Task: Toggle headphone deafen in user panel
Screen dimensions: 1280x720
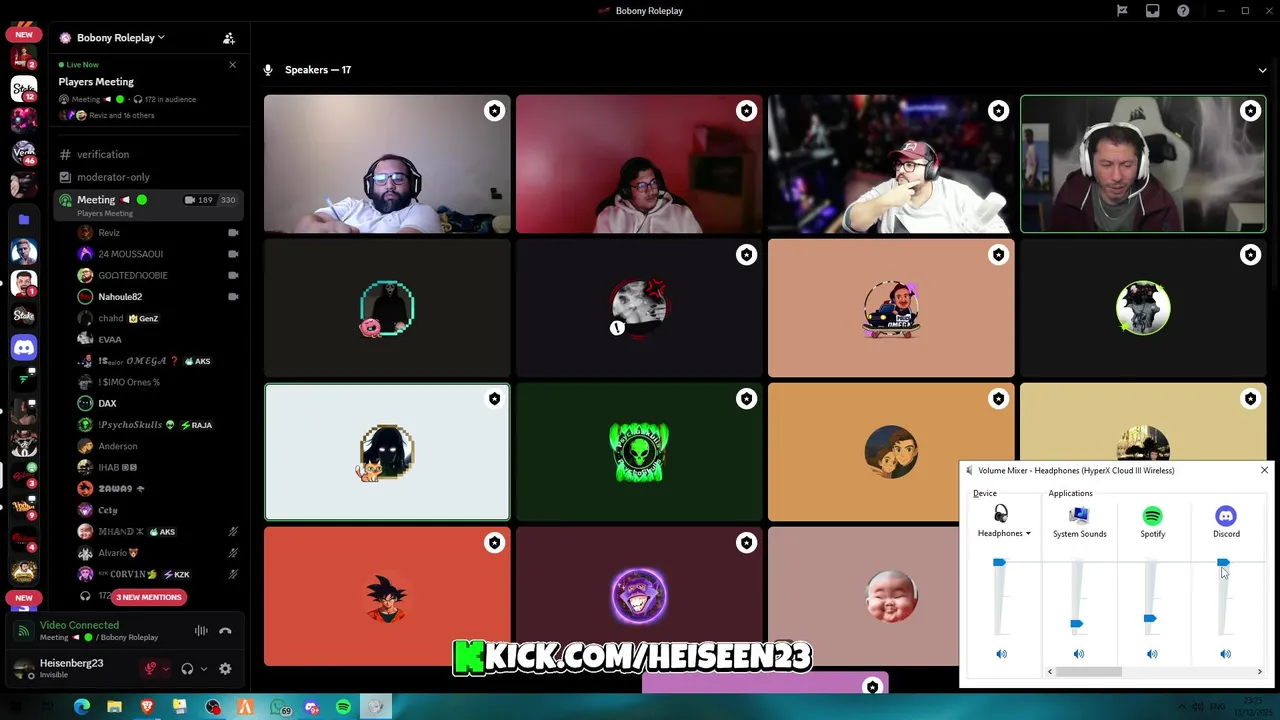Action: [187, 669]
